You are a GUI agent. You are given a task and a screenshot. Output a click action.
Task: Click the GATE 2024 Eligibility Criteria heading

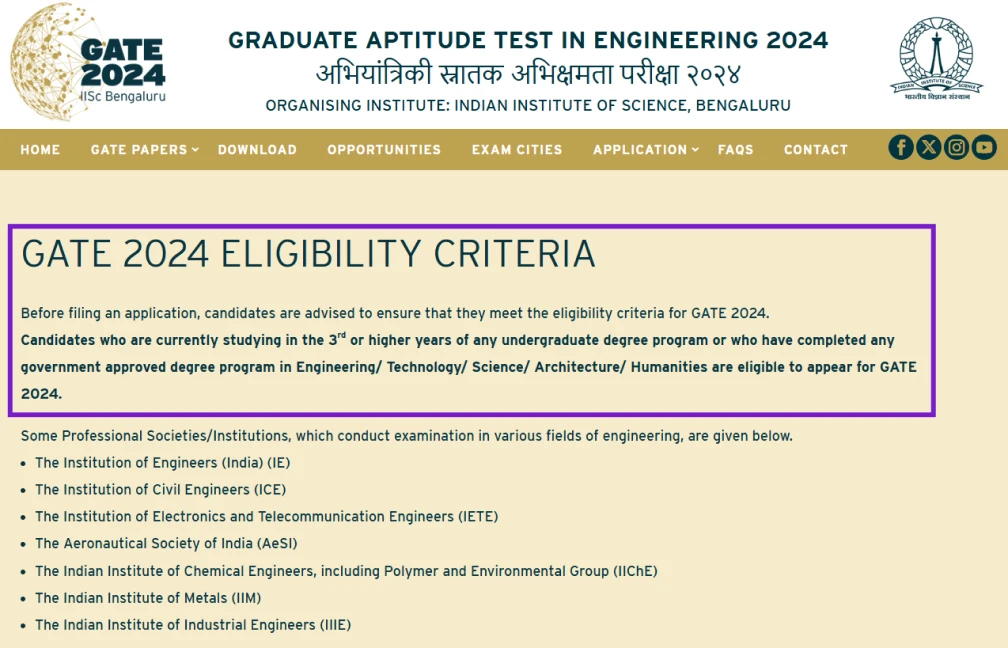coord(308,255)
